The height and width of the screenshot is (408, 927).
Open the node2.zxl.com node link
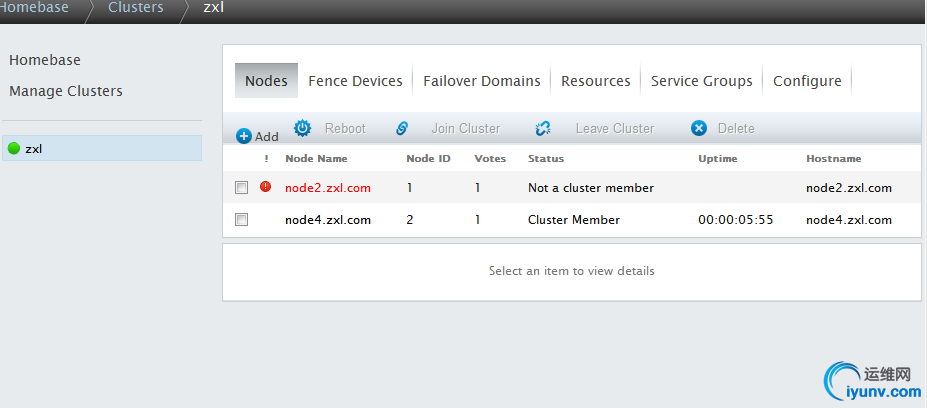click(327, 187)
